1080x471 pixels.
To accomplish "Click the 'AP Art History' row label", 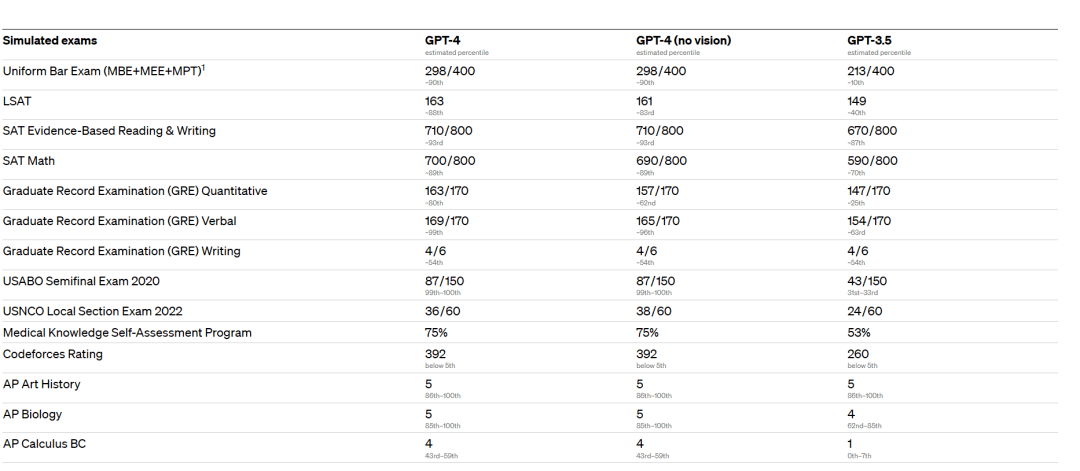I will [x=41, y=384].
